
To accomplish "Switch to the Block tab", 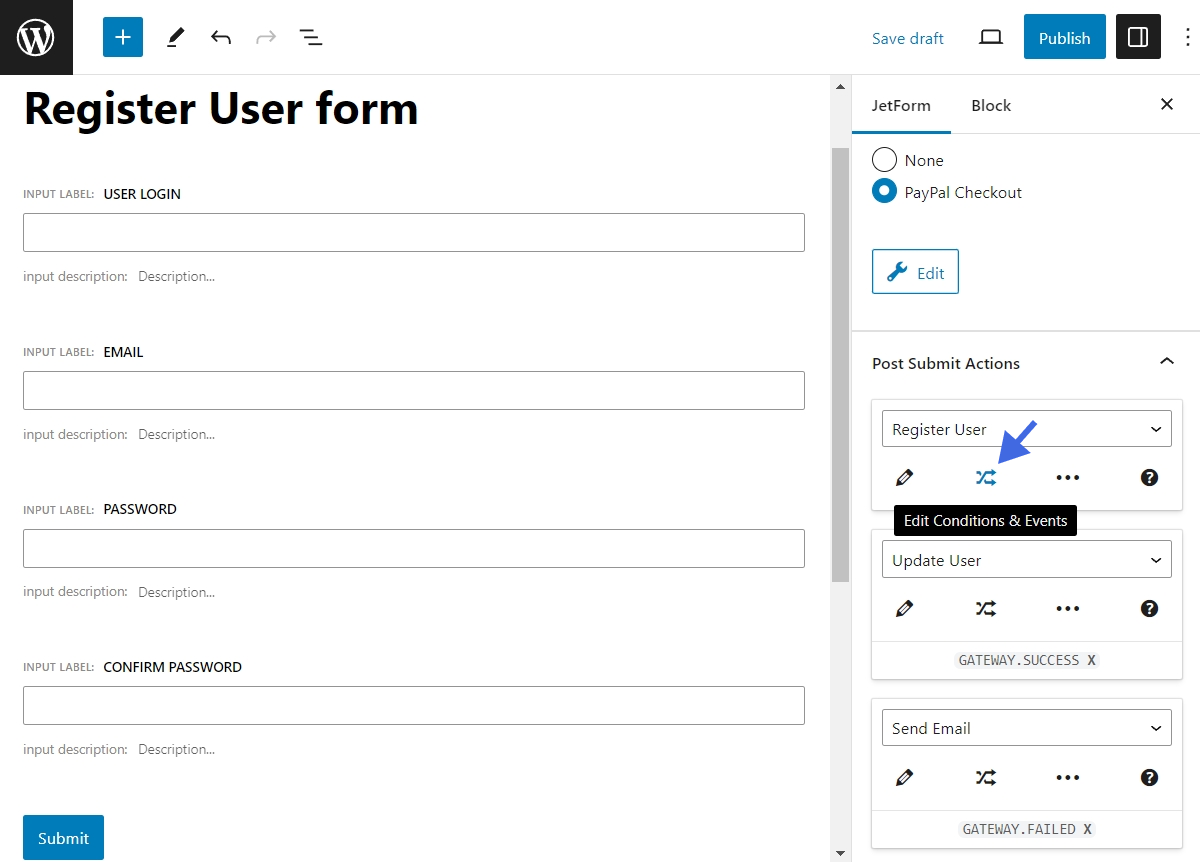I will tap(990, 104).
